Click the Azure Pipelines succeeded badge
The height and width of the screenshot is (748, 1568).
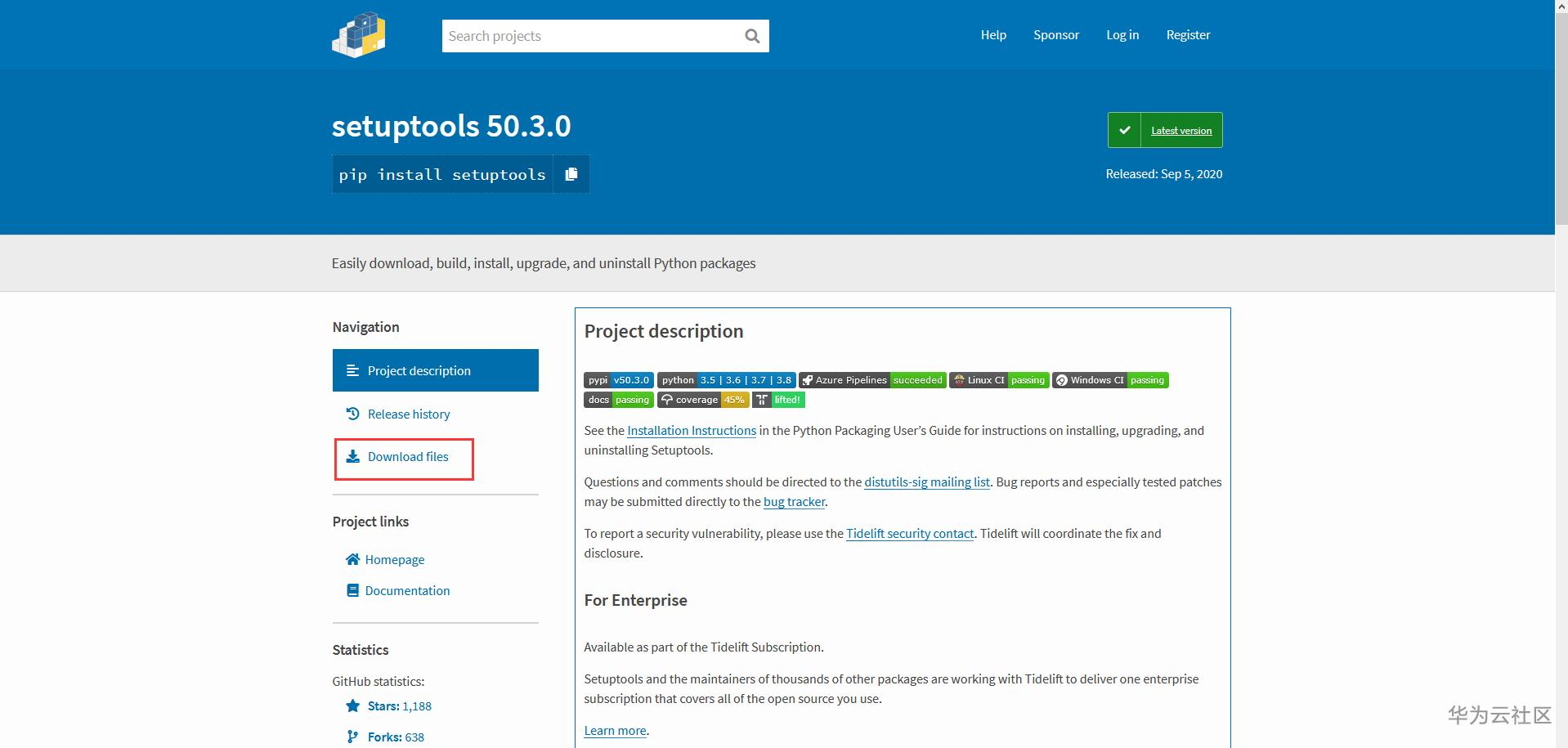[x=871, y=380]
